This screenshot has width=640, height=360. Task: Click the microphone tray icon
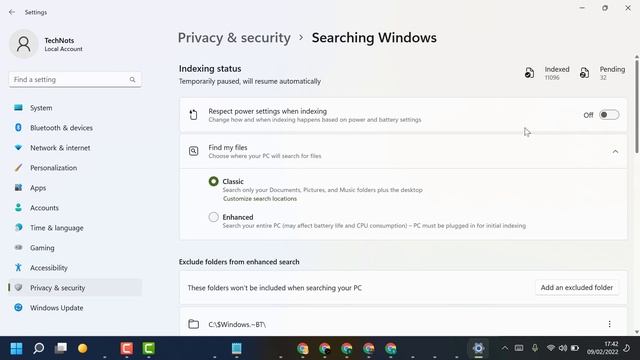coord(535,348)
